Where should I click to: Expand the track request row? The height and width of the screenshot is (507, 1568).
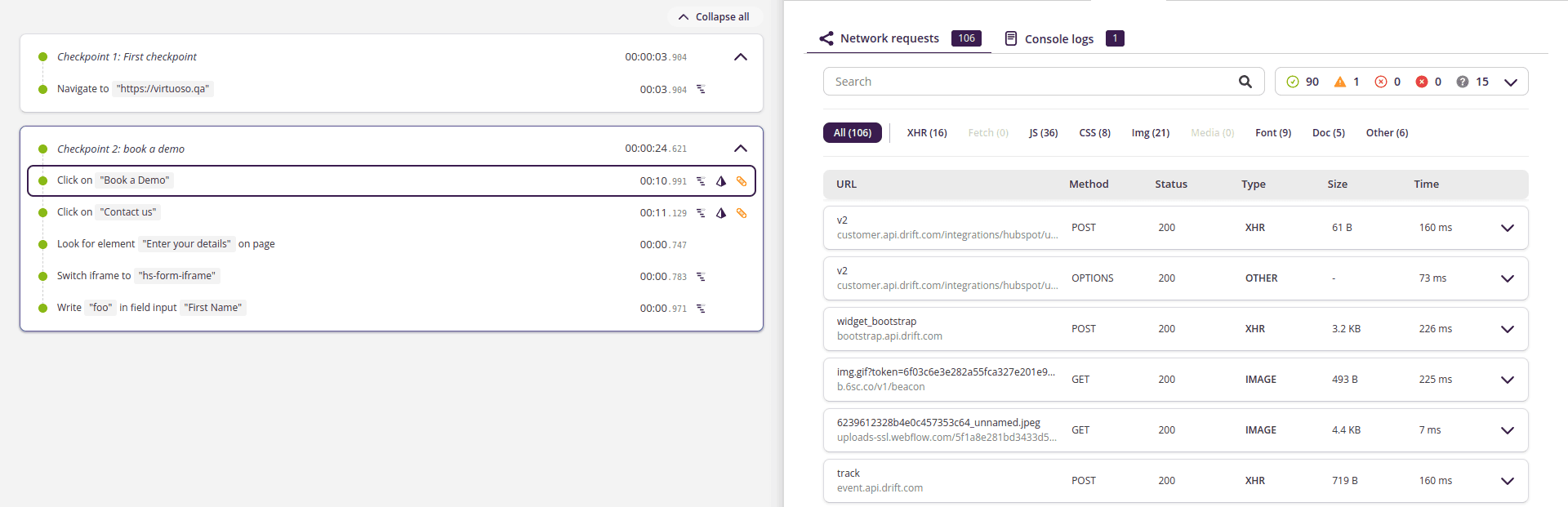[x=1507, y=481]
